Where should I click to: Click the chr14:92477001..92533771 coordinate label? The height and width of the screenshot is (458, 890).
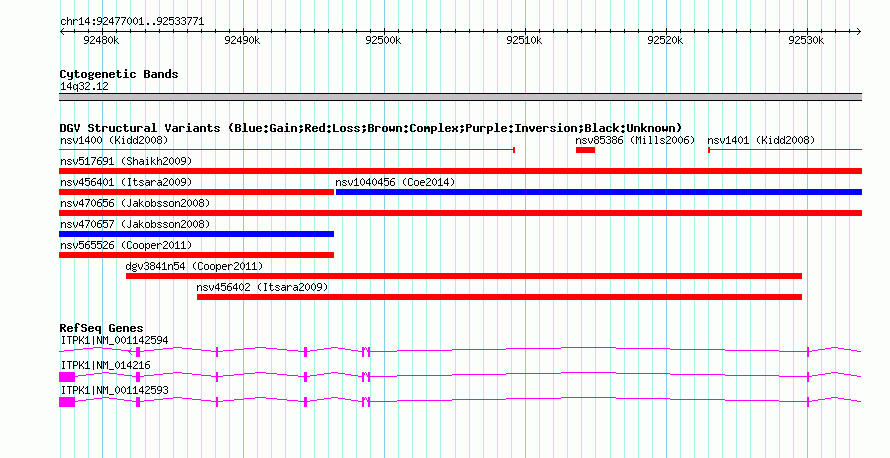point(132,22)
